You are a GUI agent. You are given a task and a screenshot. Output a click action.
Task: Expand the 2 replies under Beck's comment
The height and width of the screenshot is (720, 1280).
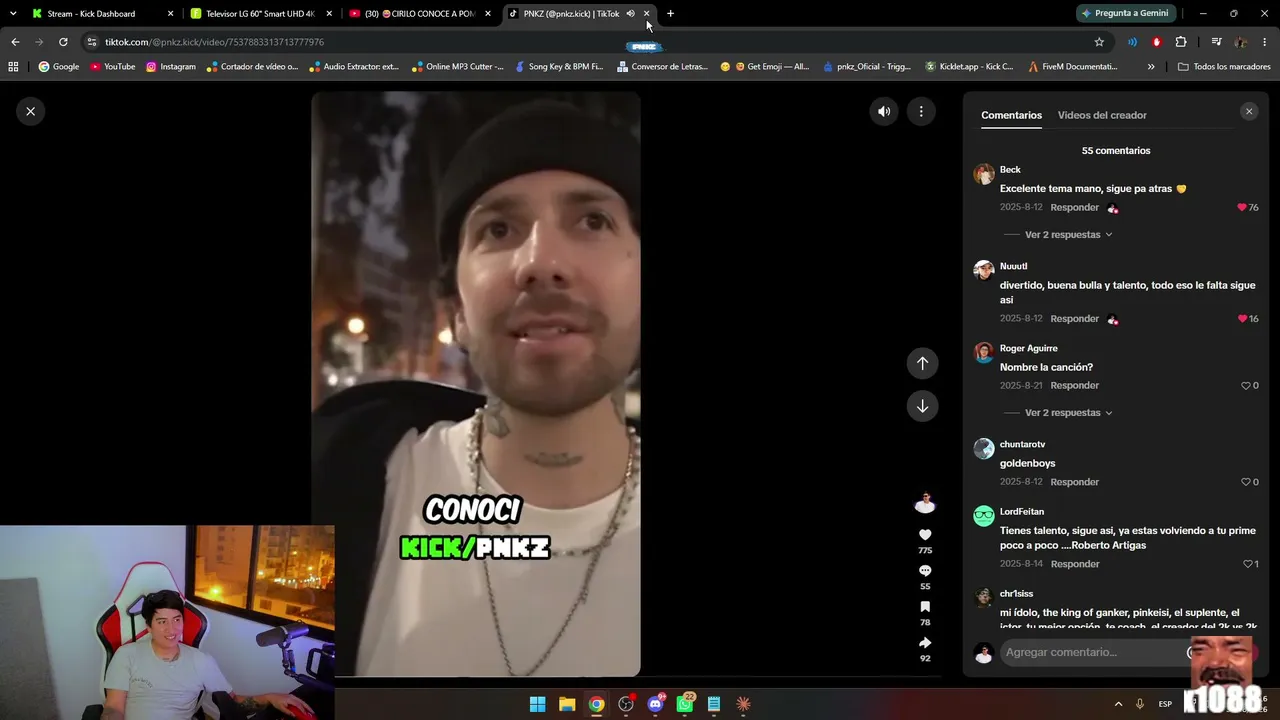point(1068,235)
